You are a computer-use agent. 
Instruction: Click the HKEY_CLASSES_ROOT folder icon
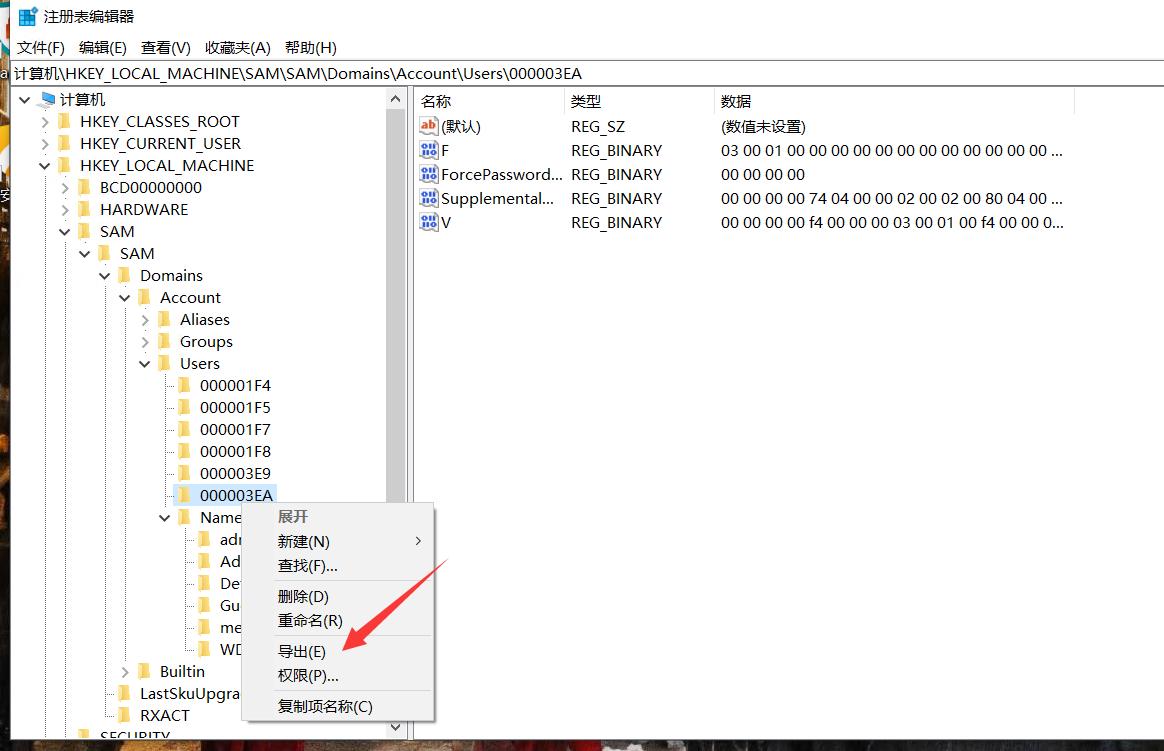(65, 122)
